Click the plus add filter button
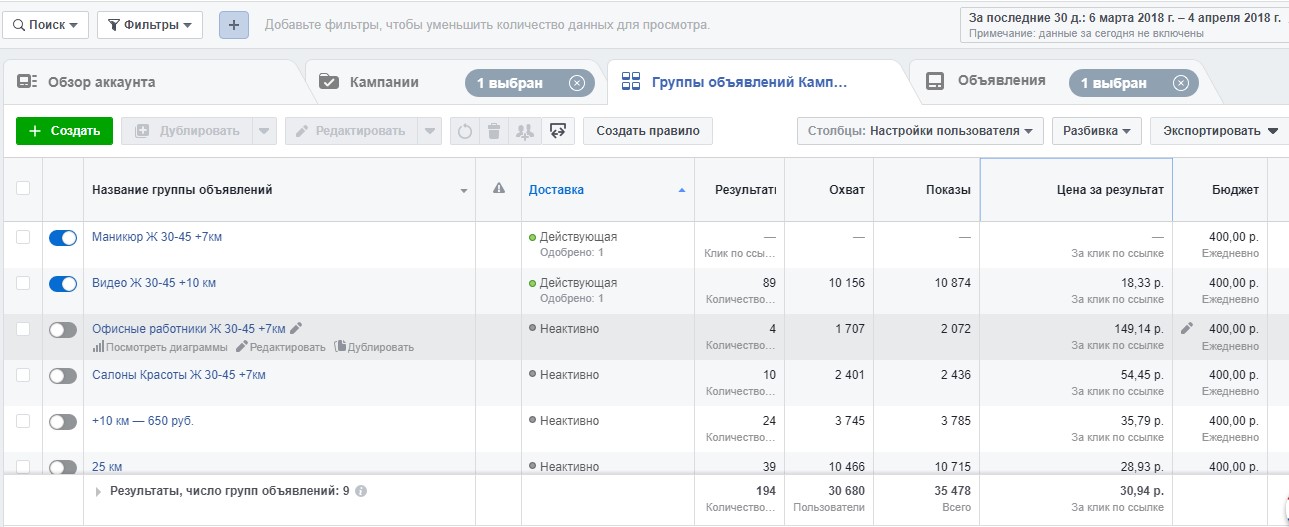This screenshot has width=1289, height=527. 234,25
